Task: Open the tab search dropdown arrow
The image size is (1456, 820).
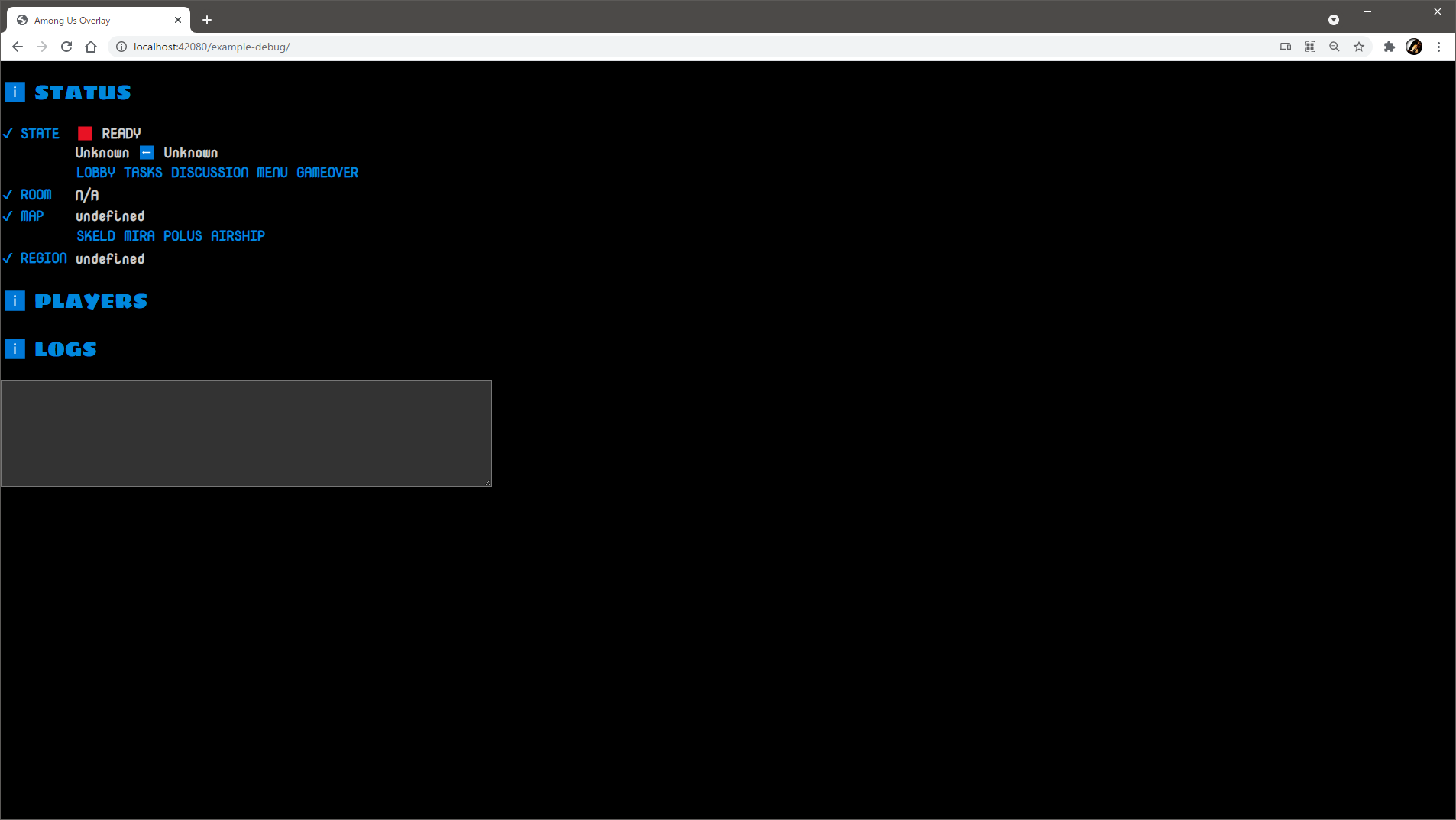Action: pyautogui.click(x=1334, y=20)
